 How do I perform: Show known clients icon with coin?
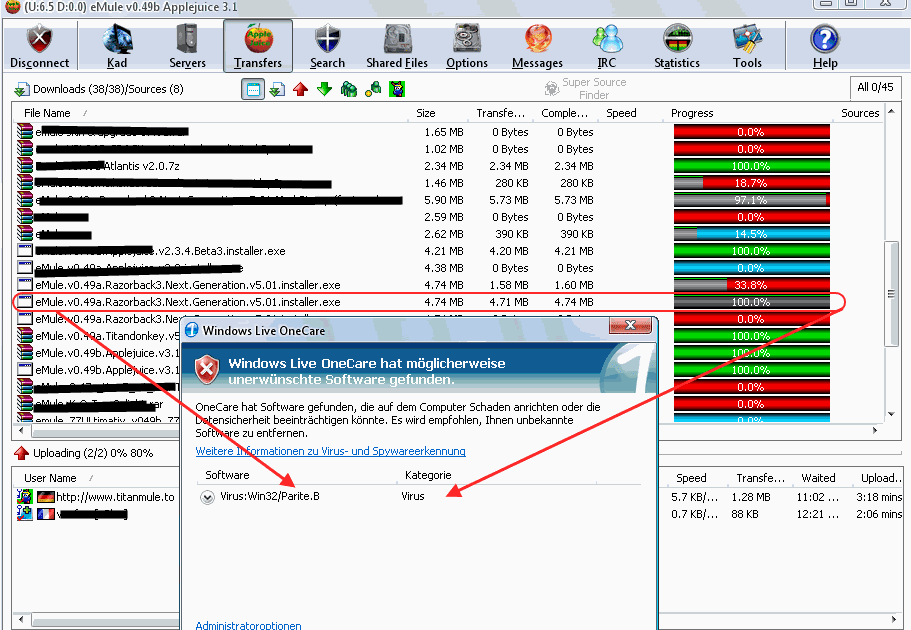pyautogui.click(x=373, y=90)
